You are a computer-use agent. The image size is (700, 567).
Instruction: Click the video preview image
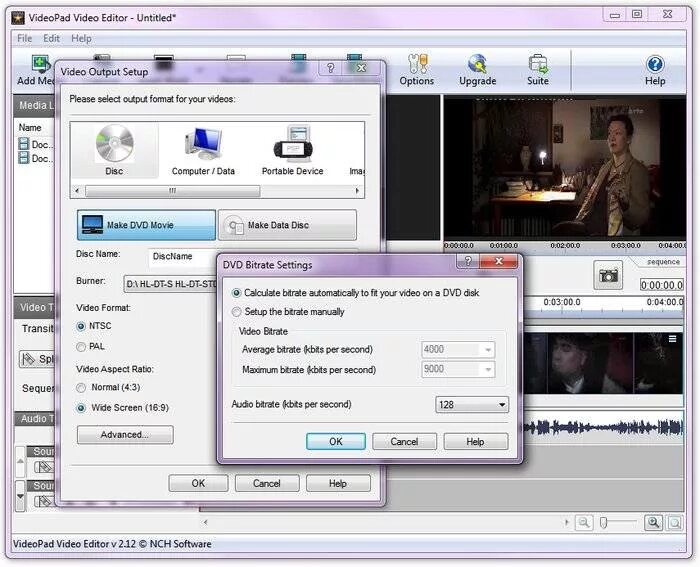tap(565, 168)
